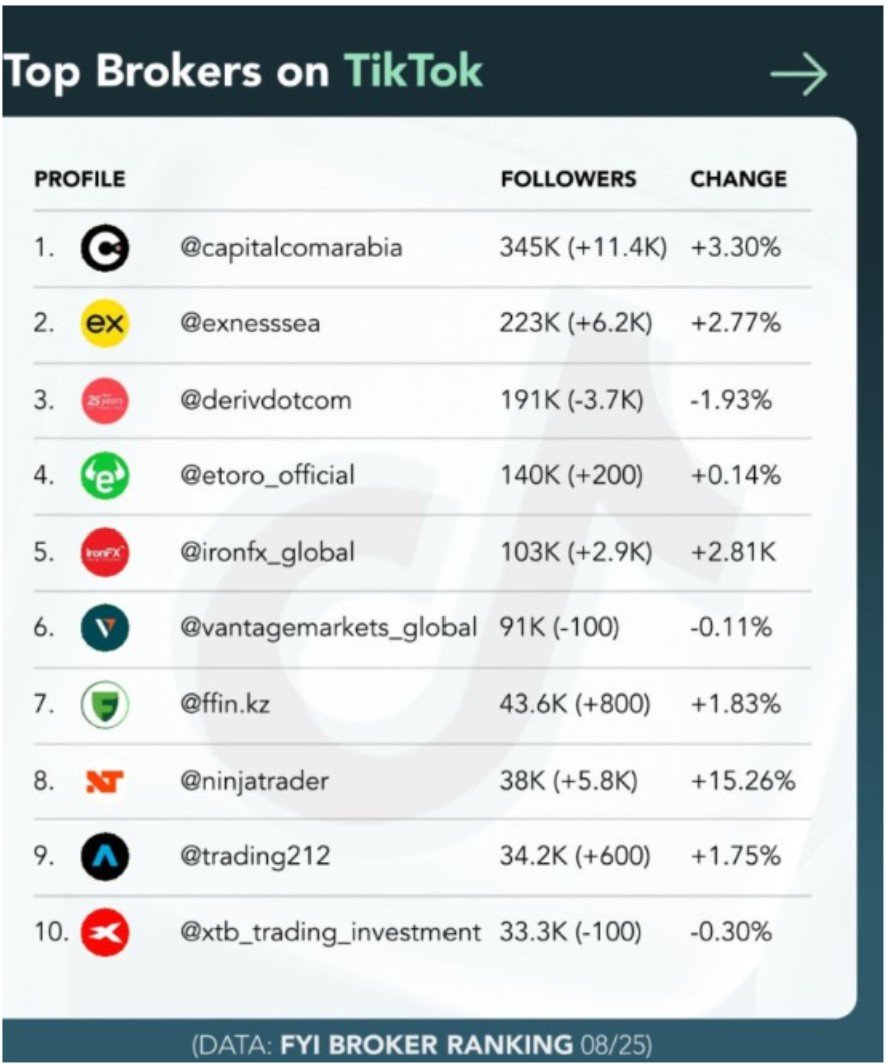
Task: Click the Capital.com profile logo icon
Action: click(104, 248)
